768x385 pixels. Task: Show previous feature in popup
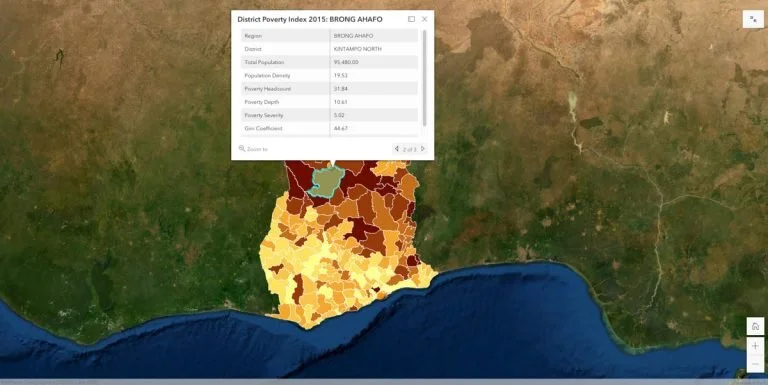[397, 148]
